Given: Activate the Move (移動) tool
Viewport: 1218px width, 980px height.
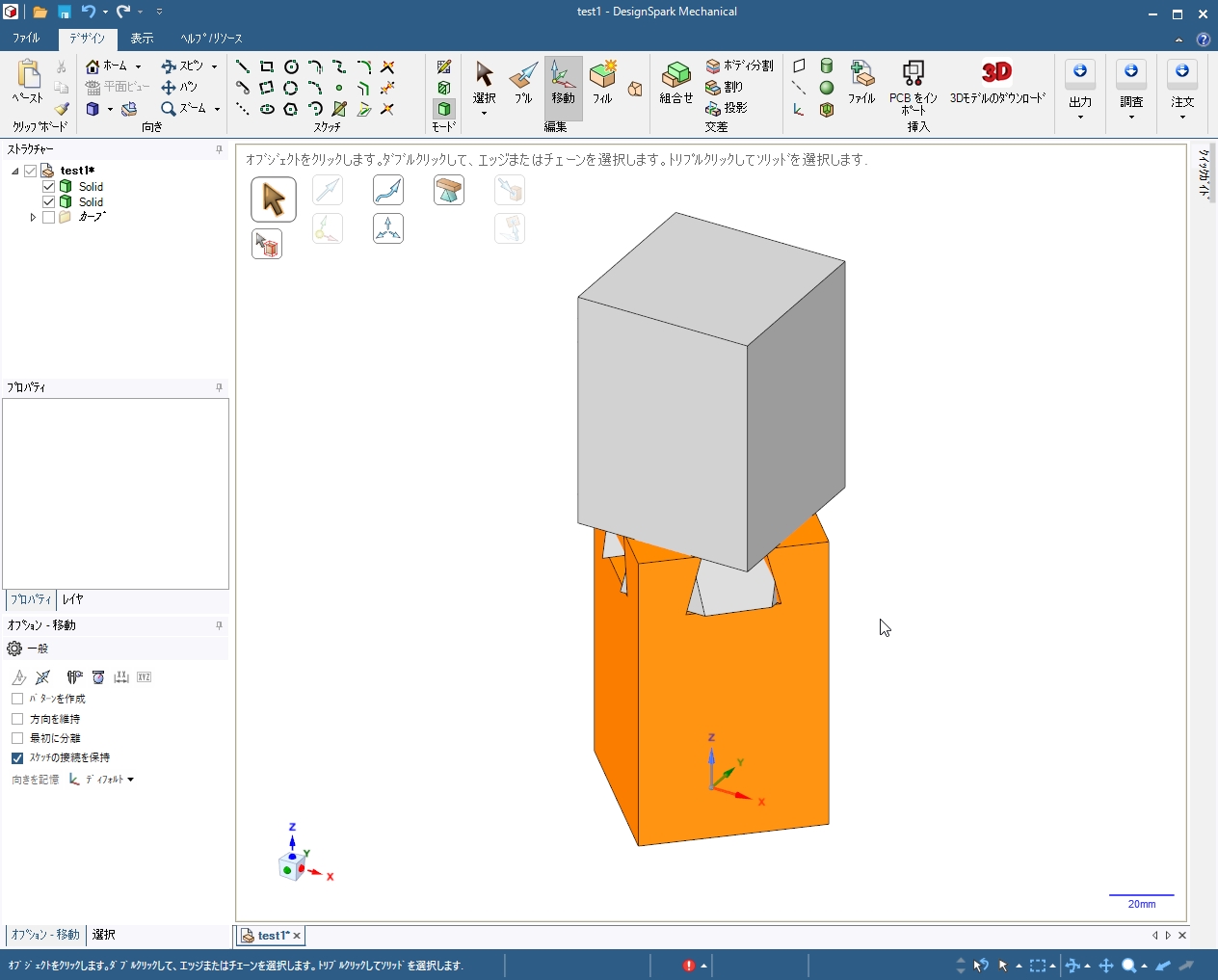Looking at the screenshot, I should click(x=563, y=82).
